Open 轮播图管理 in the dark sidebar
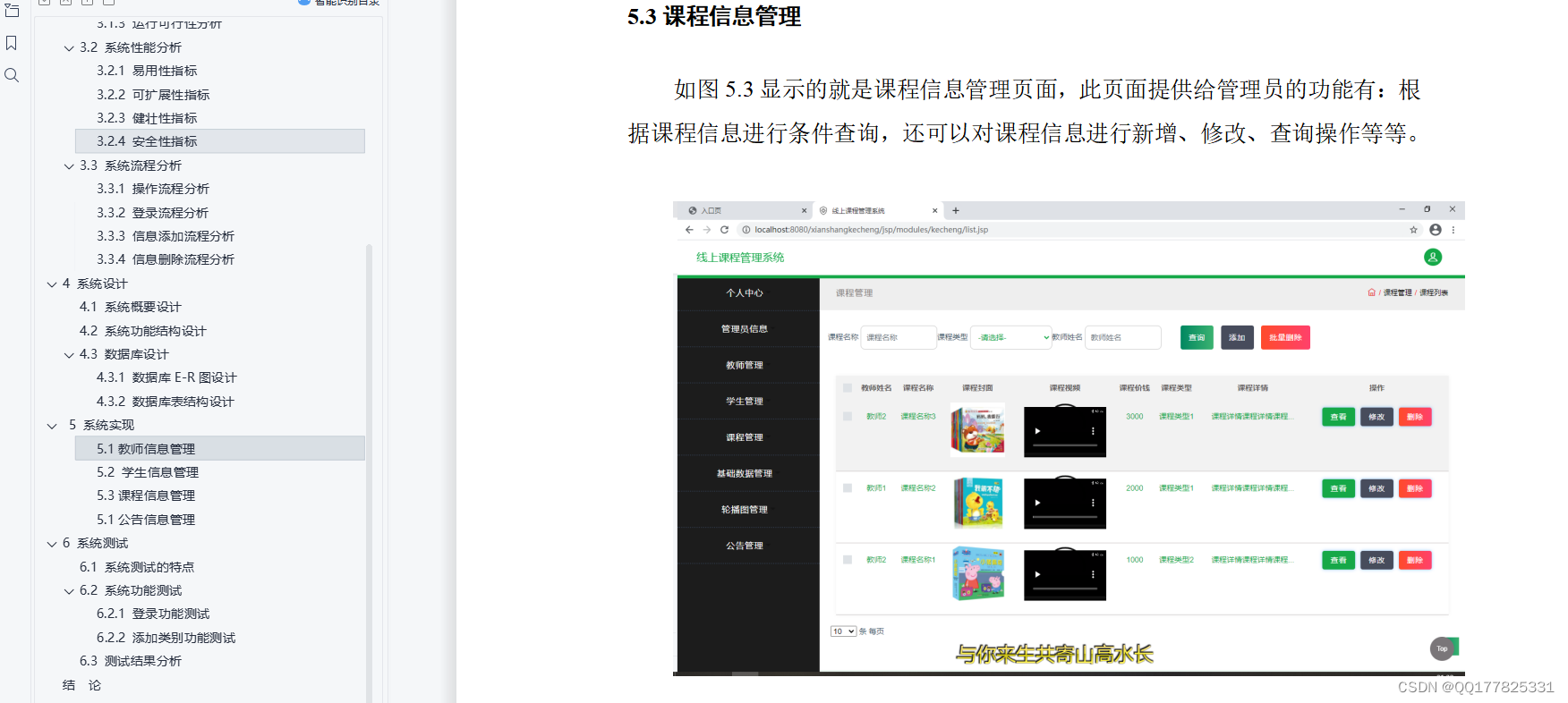This screenshot has height=703, width=1568. point(748,510)
